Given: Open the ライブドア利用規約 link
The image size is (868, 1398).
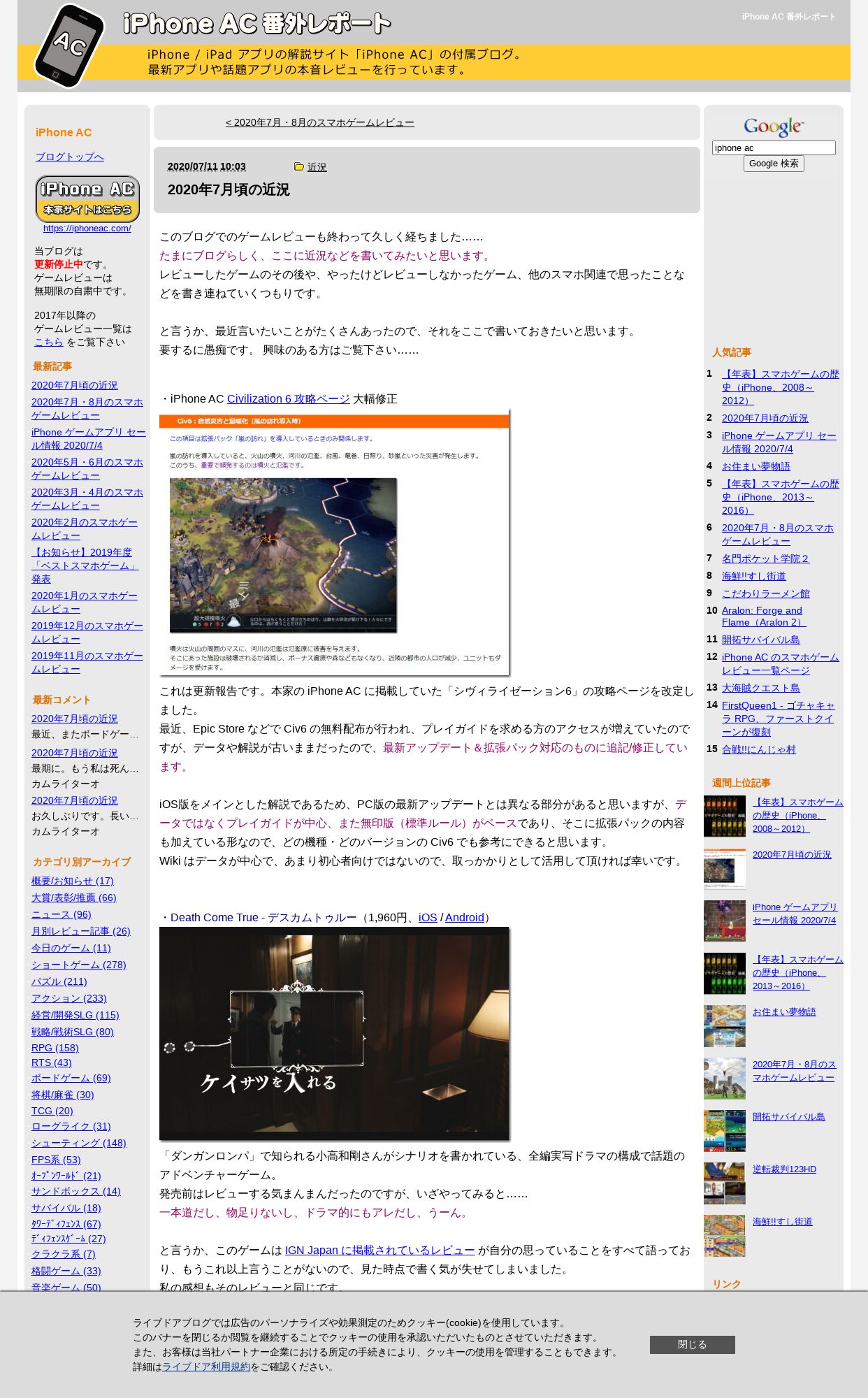Looking at the screenshot, I should pyautogui.click(x=205, y=1366).
